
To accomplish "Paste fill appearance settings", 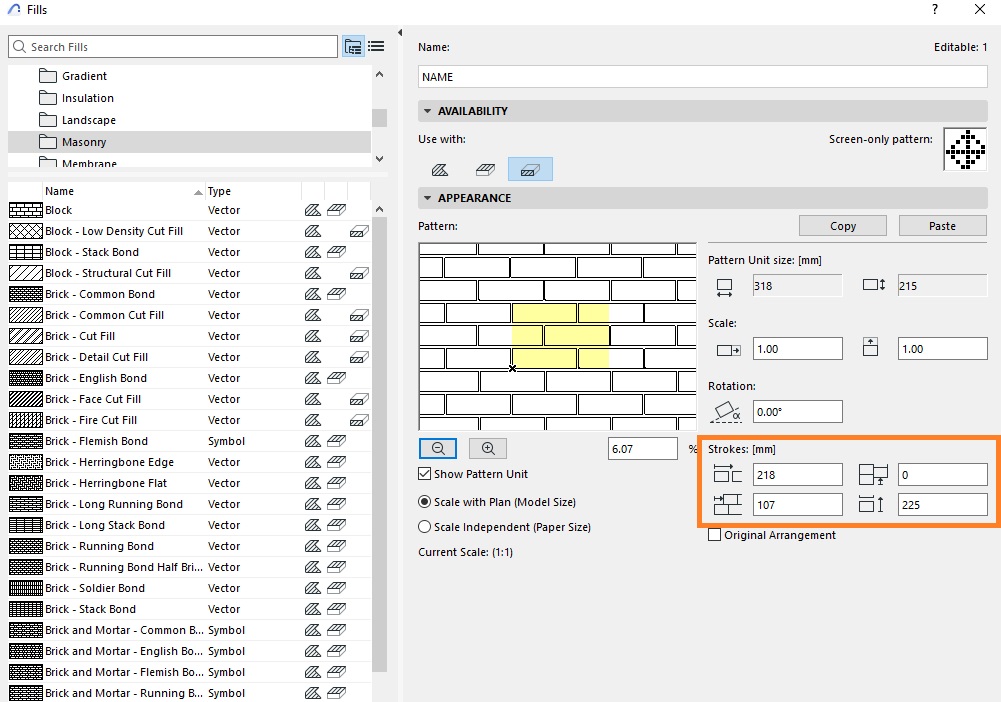I will coord(941,225).
